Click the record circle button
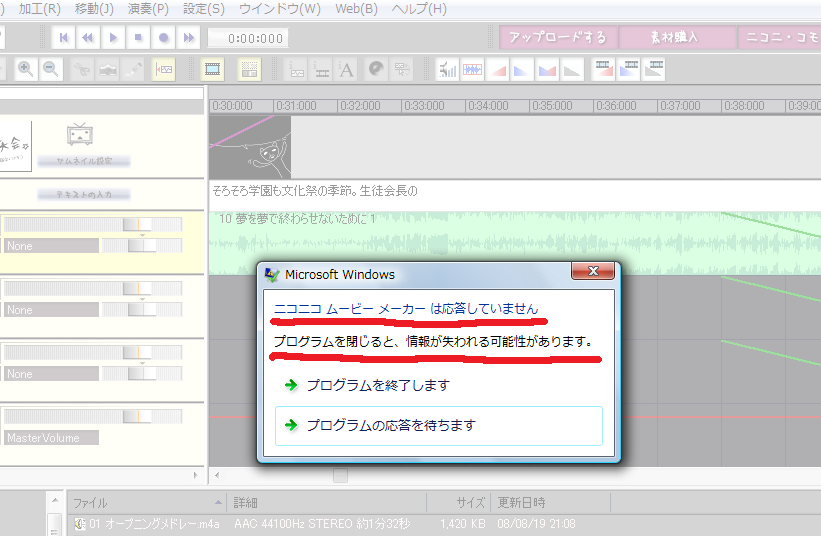Screen dimensions: 821x536 pyautogui.click(x=163, y=38)
